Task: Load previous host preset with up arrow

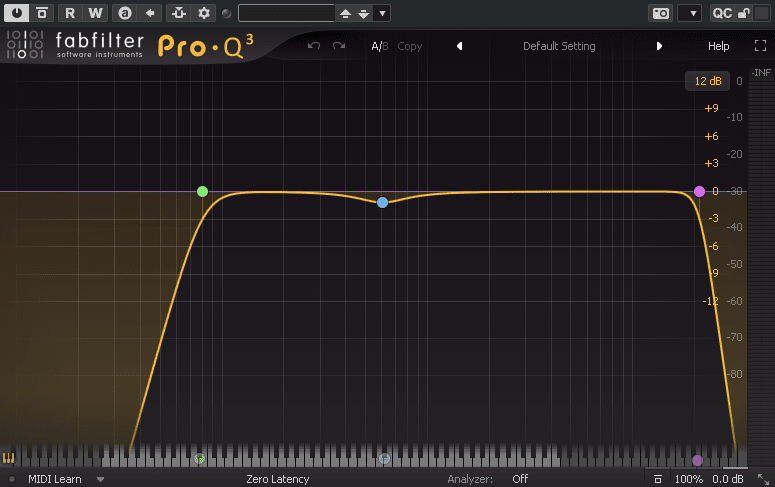Action: (x=345, y=14)
